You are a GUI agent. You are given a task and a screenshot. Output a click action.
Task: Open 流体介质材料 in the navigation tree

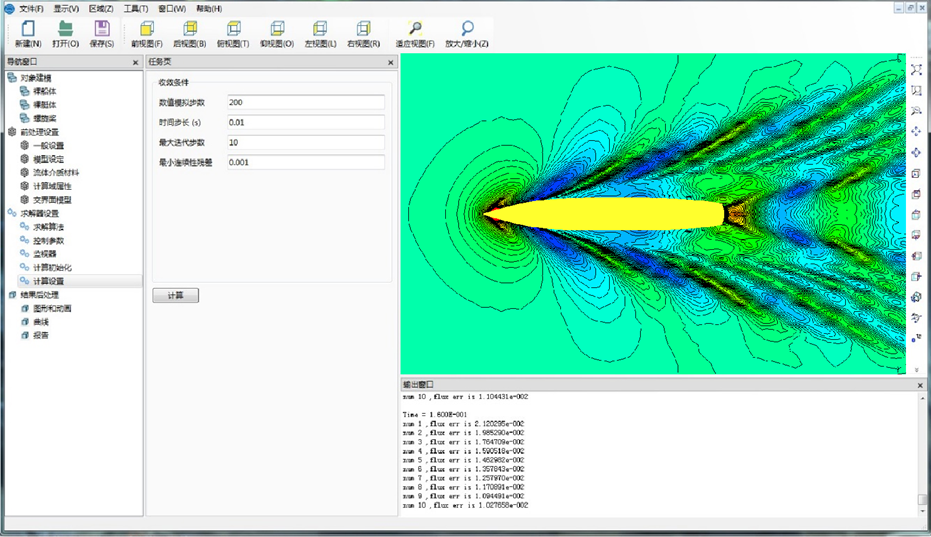pos(56,173)
